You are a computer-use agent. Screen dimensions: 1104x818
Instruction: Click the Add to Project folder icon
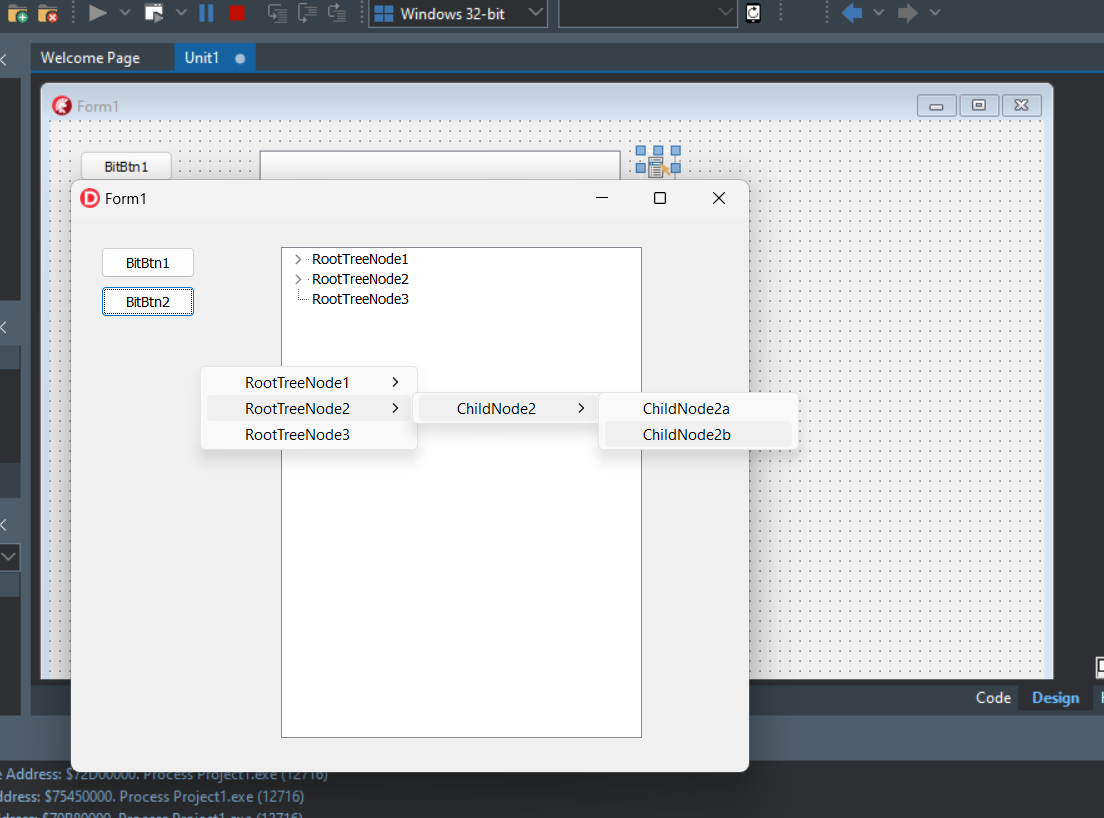[18, 13]
